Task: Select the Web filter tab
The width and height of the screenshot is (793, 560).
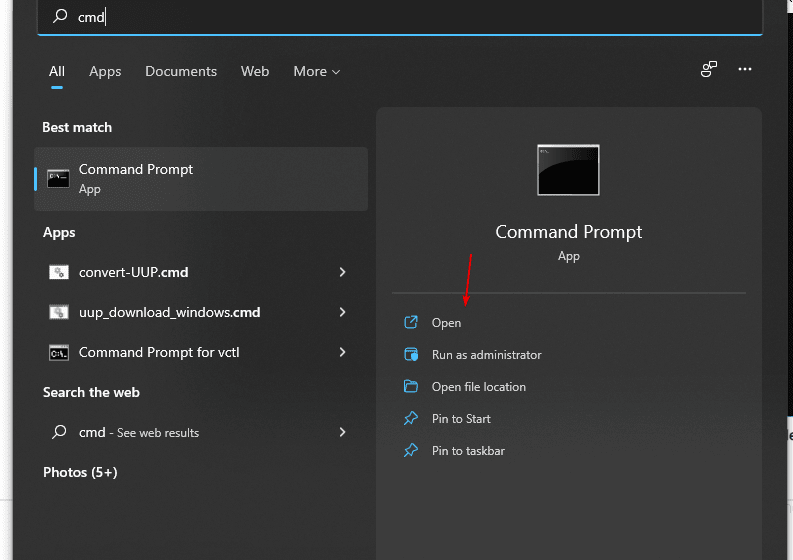Action: [x=255, y=72]
